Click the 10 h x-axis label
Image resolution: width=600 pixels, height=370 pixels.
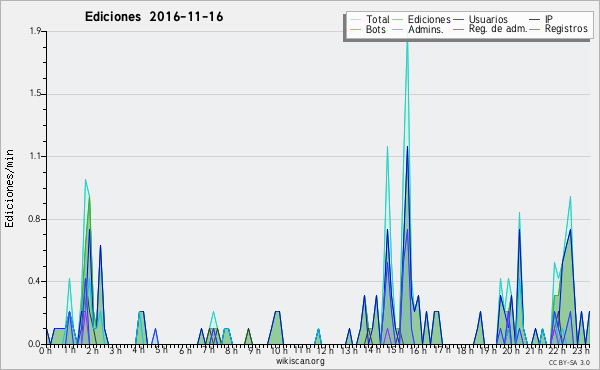(279, 350)
